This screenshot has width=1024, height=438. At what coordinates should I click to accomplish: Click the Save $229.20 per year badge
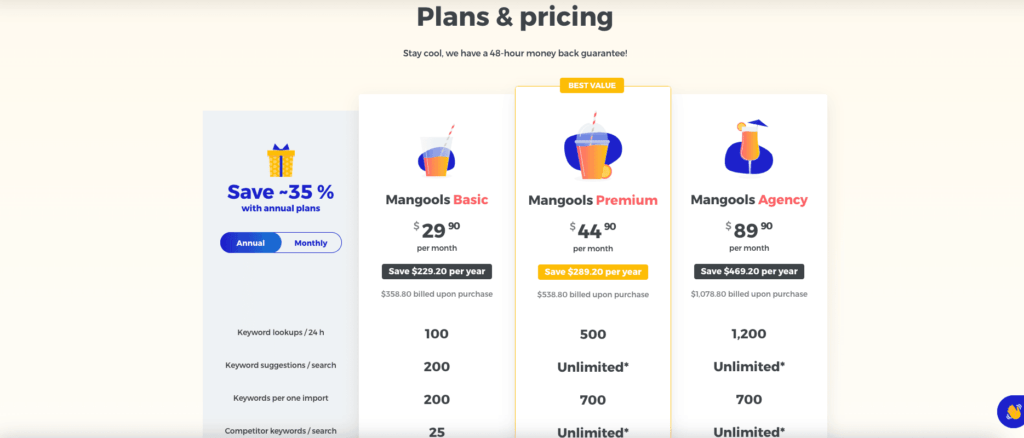click(x=436, y=271)
